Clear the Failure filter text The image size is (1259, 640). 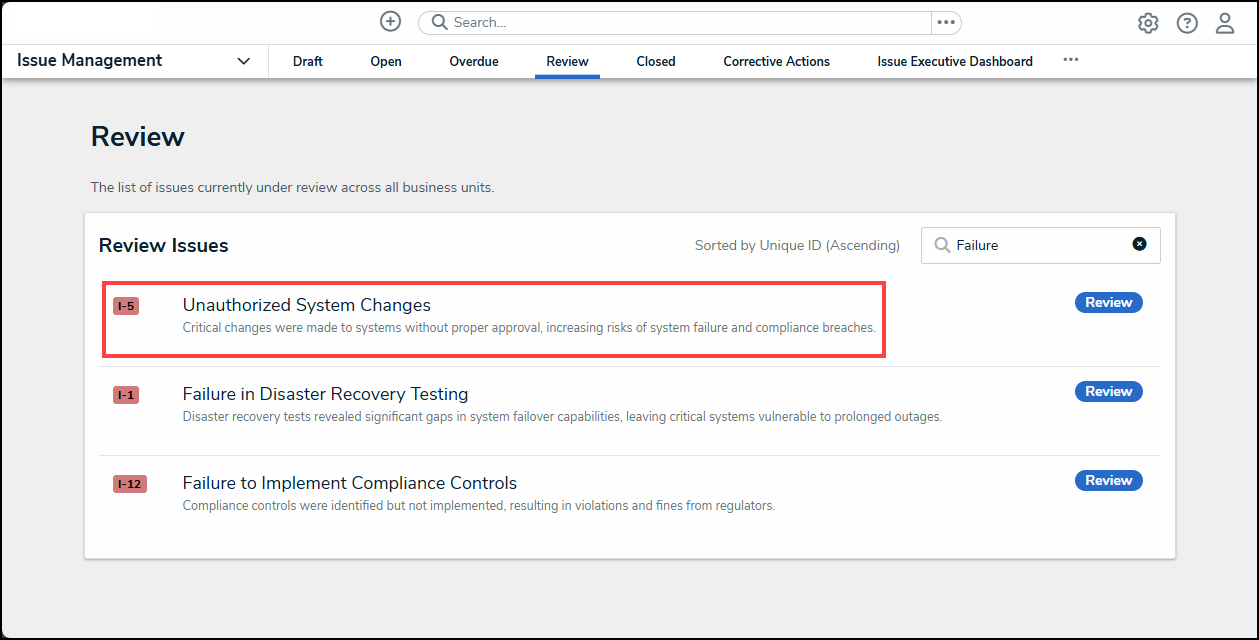(1139, 244)
